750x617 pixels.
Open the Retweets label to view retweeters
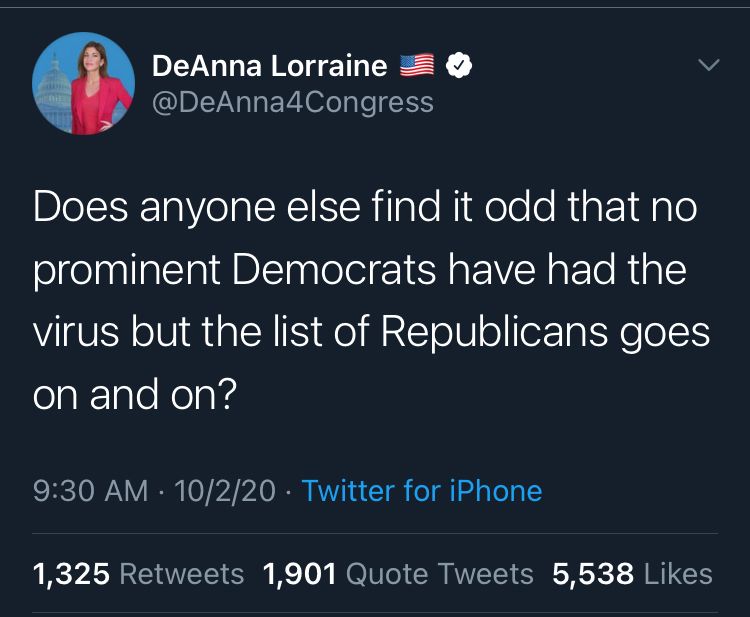point(182,574)
